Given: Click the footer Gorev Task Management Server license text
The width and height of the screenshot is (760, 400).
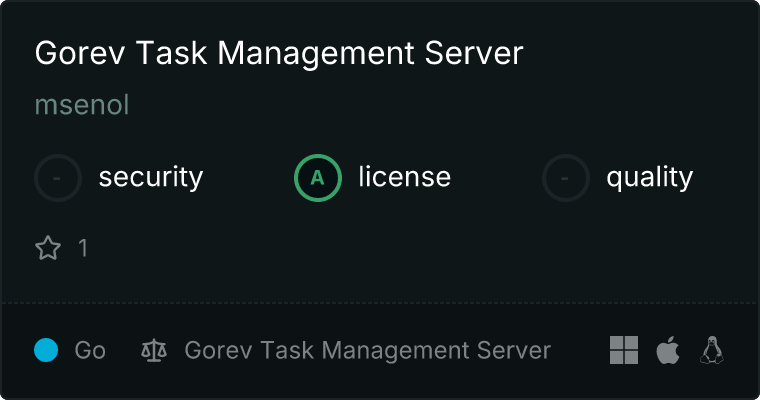Looking at the screenshot, I should 367,351.
